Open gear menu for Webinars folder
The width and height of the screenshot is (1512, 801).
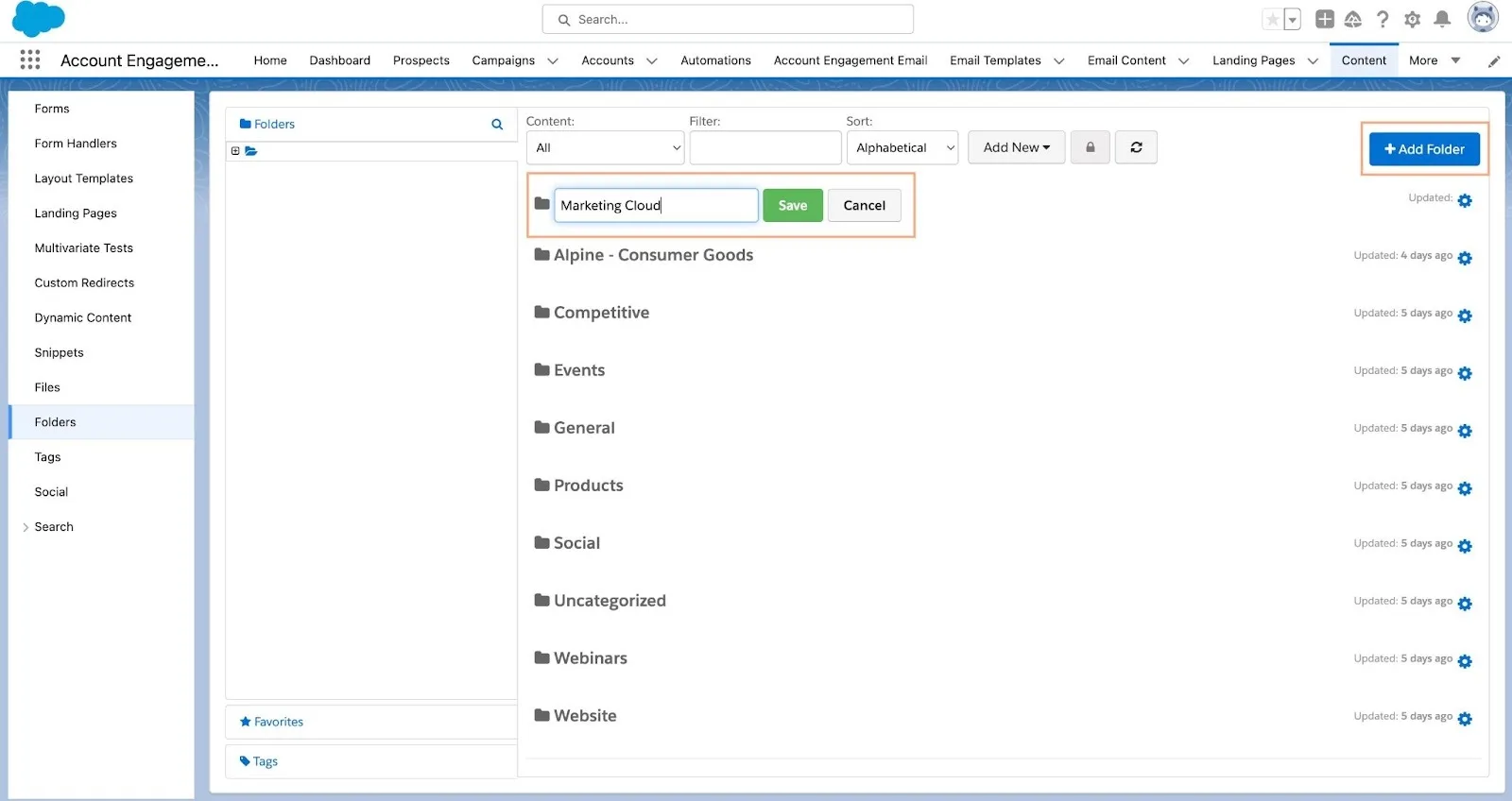[x=1465, y=661]
